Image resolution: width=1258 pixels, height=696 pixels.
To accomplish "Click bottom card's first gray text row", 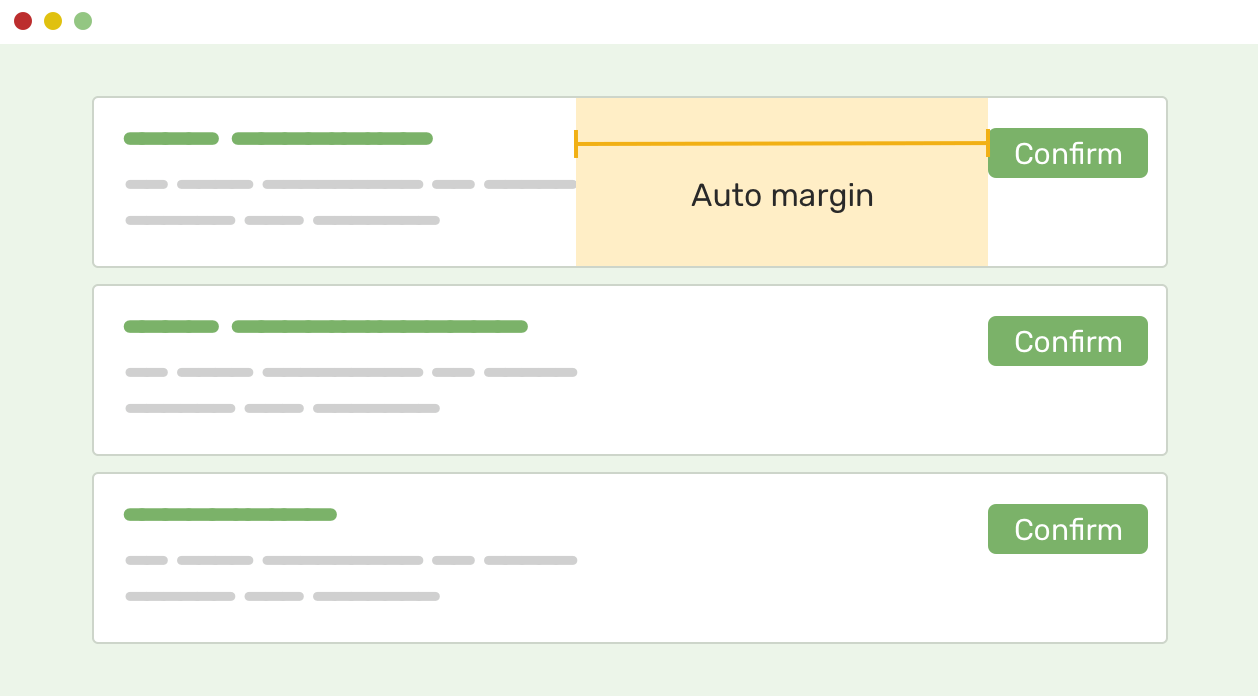I will point(351,560).
